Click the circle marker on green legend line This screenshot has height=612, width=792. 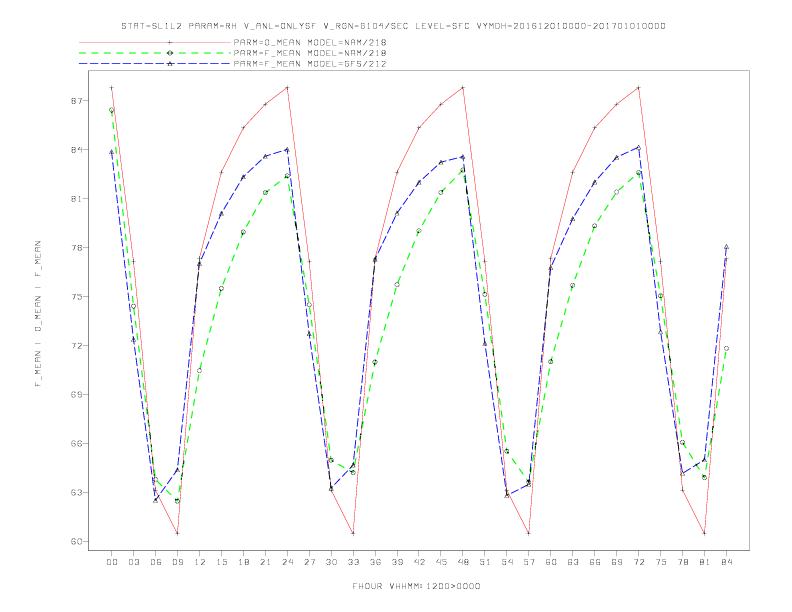pos(170,53)
